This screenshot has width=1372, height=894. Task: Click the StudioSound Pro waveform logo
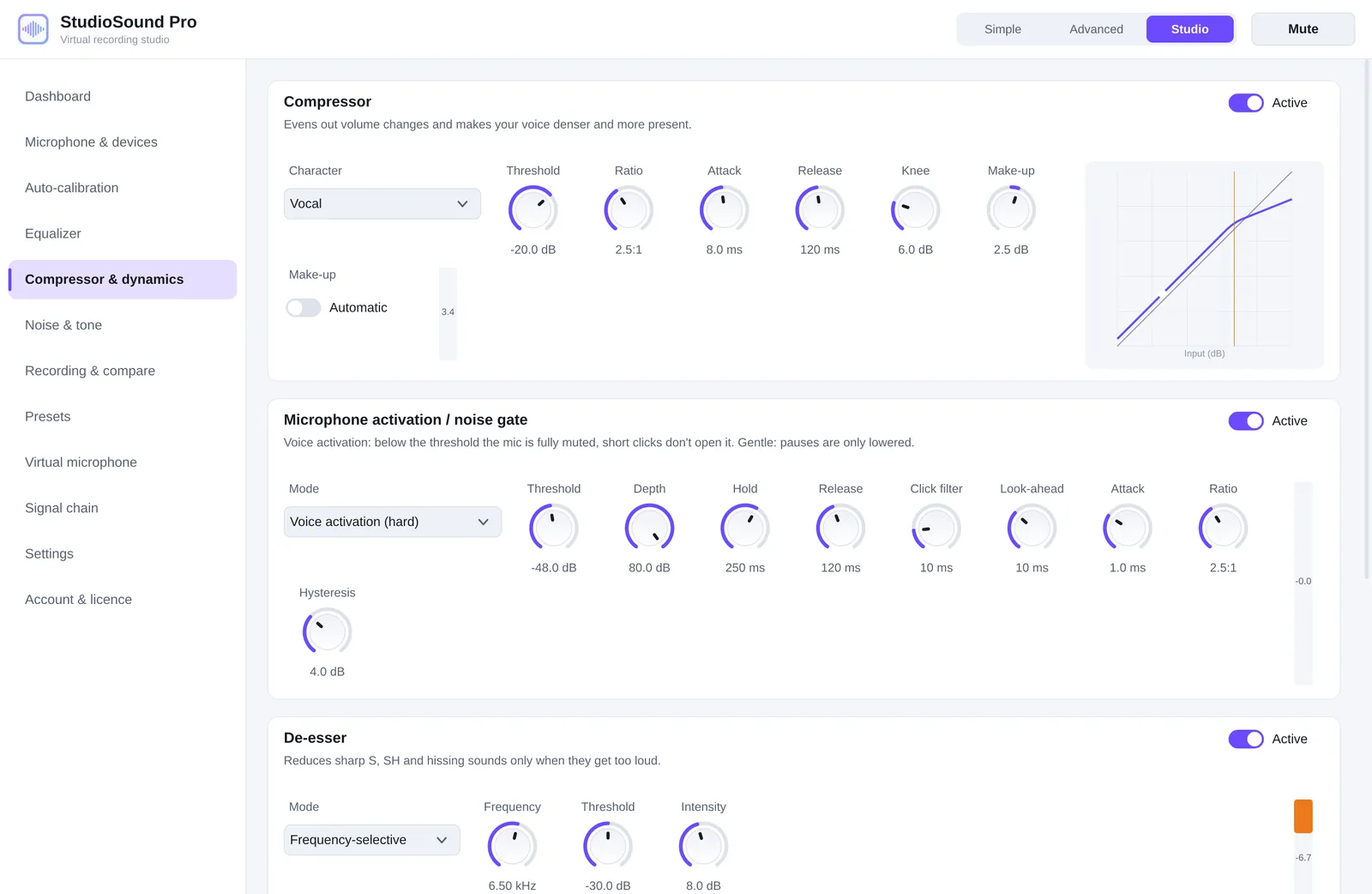coord(33,29)
